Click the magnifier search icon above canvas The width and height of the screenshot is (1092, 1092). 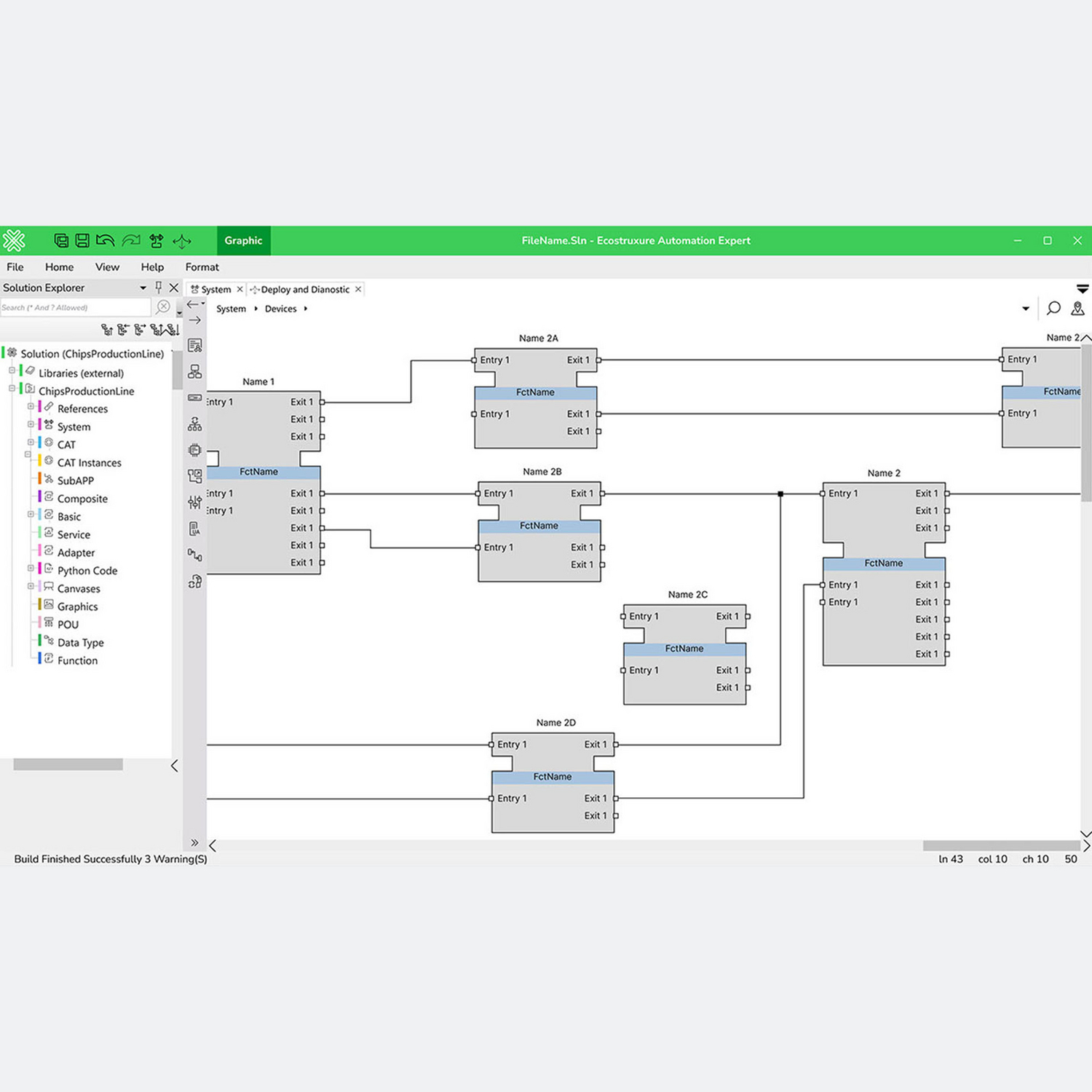[x=1053, y=309]
